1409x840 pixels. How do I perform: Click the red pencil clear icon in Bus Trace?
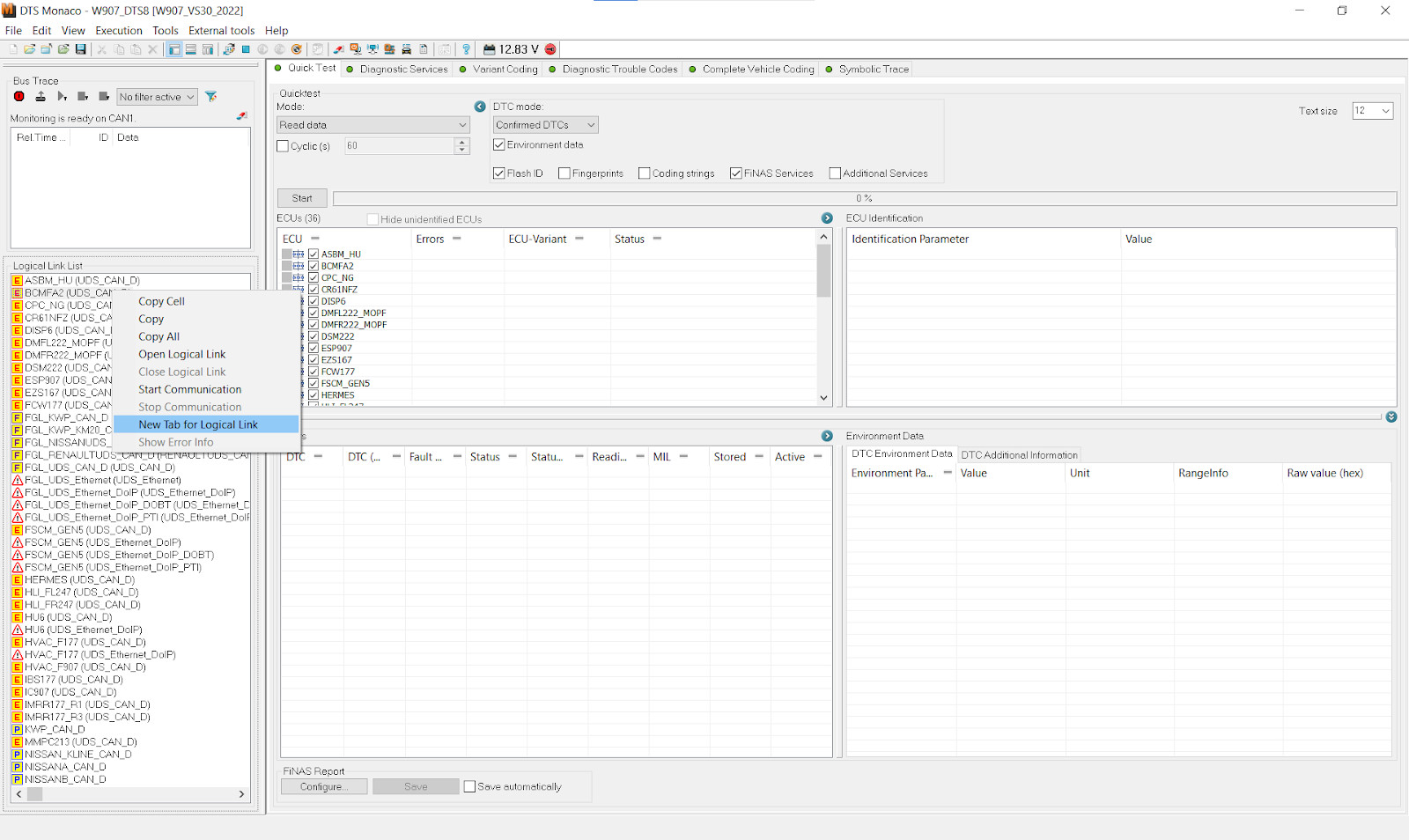[242, 116]
